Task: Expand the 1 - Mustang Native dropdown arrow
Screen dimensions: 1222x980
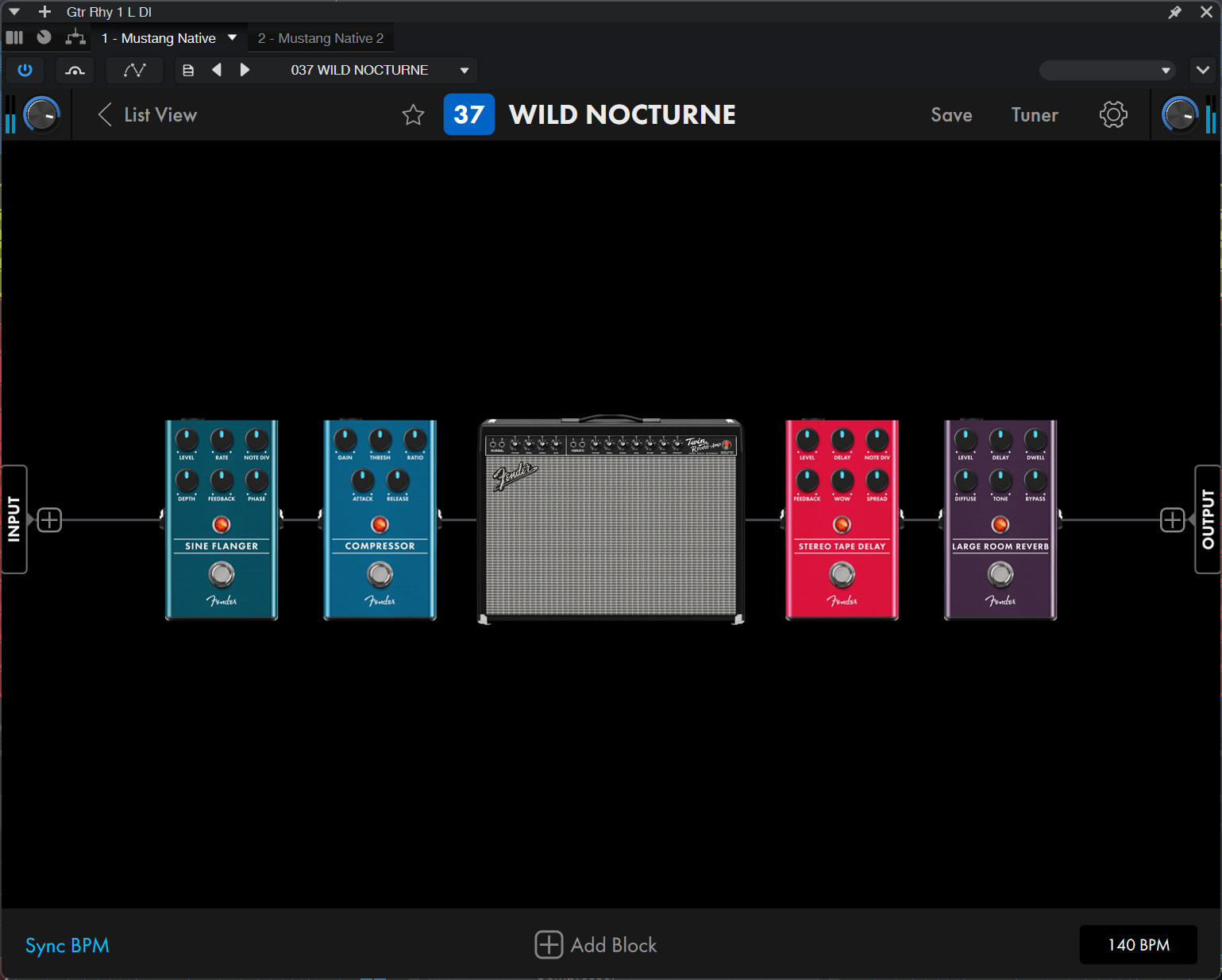Action: tap(232, 38)
